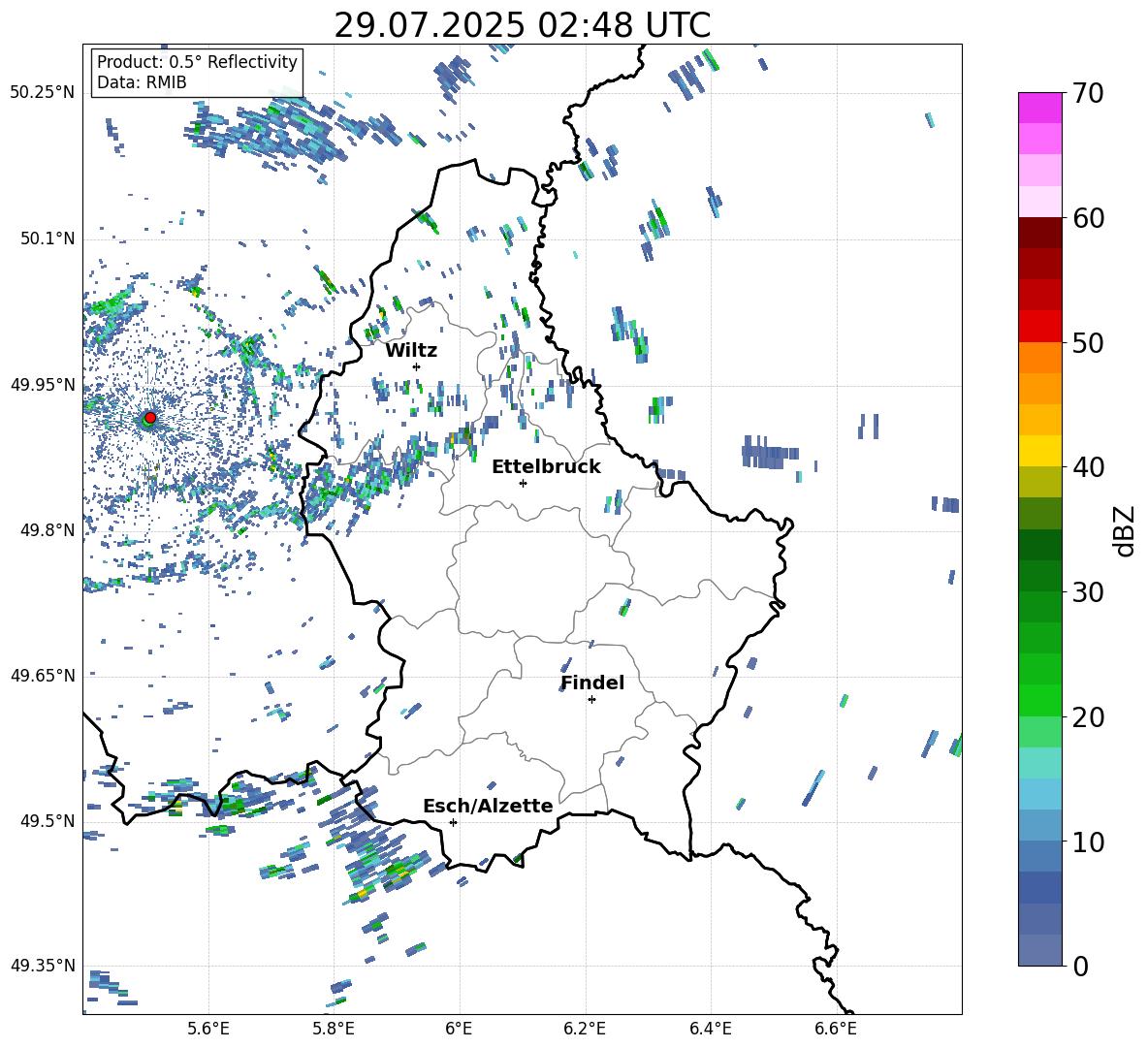Click the 49.95°N latitude label
The width and height of the screenshot is (1148, 1048).
coord(43,385)
